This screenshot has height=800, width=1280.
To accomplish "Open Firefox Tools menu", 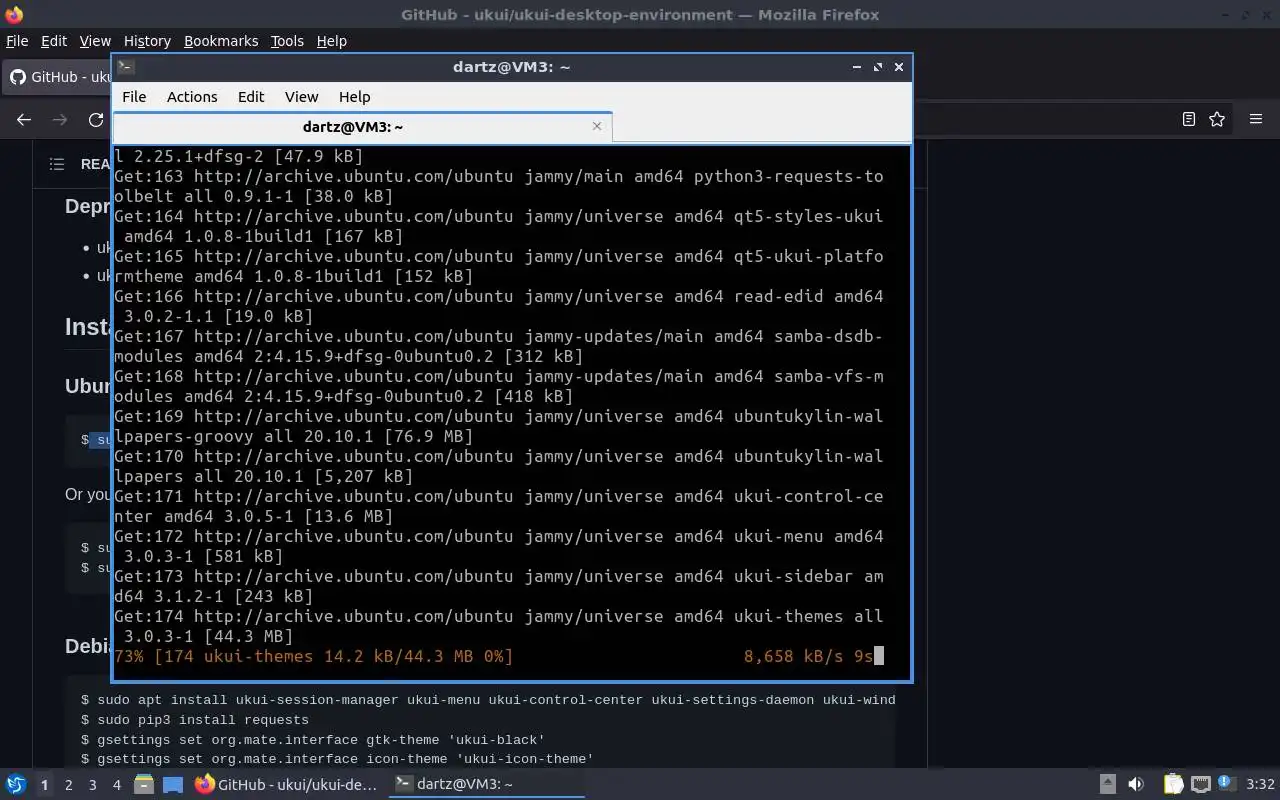I will click(287, 41).
